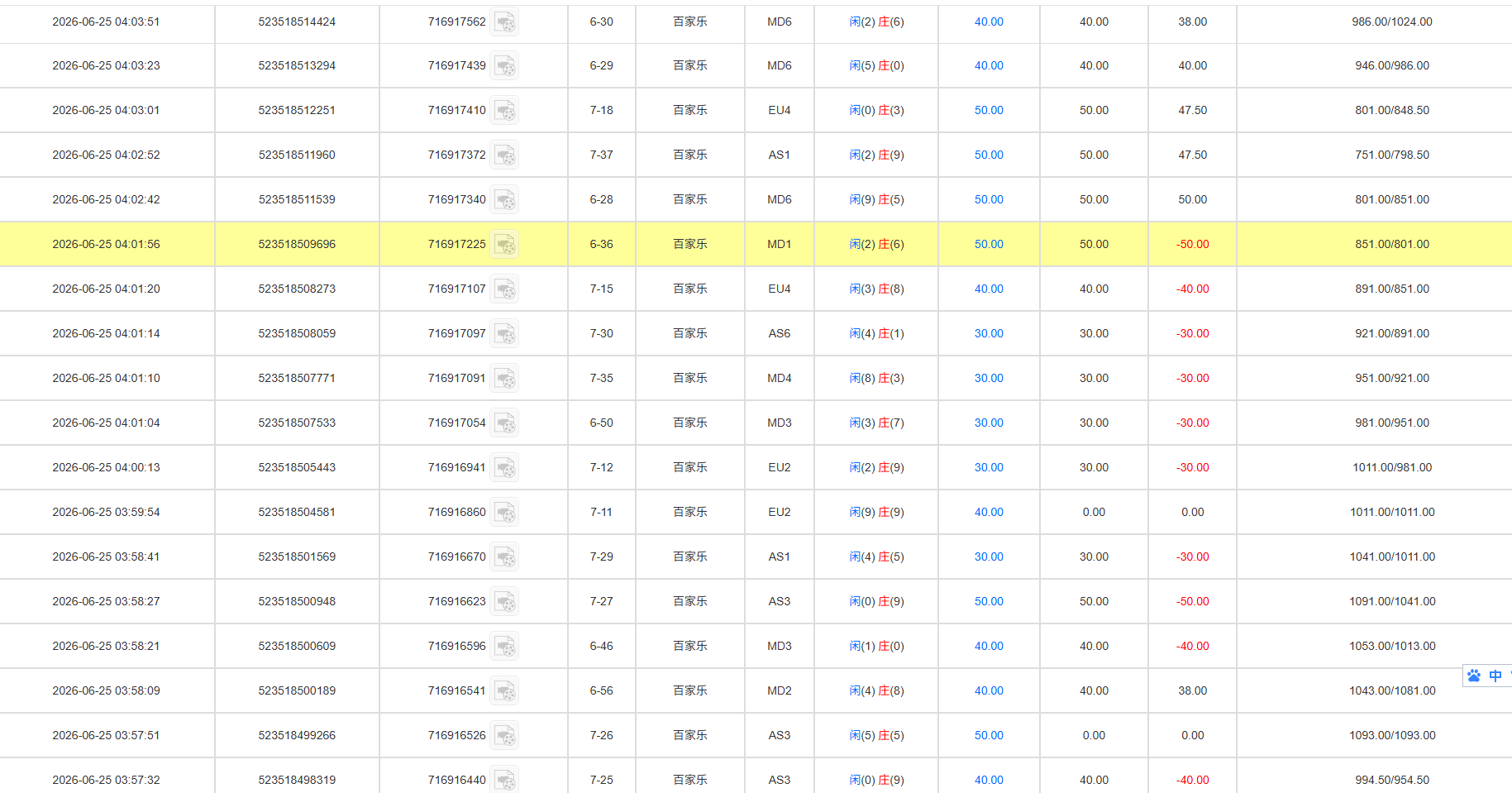Play replay icon for round 716916440
The height and width of the screenshot is (793, 1512).
[x=504, y=780]
